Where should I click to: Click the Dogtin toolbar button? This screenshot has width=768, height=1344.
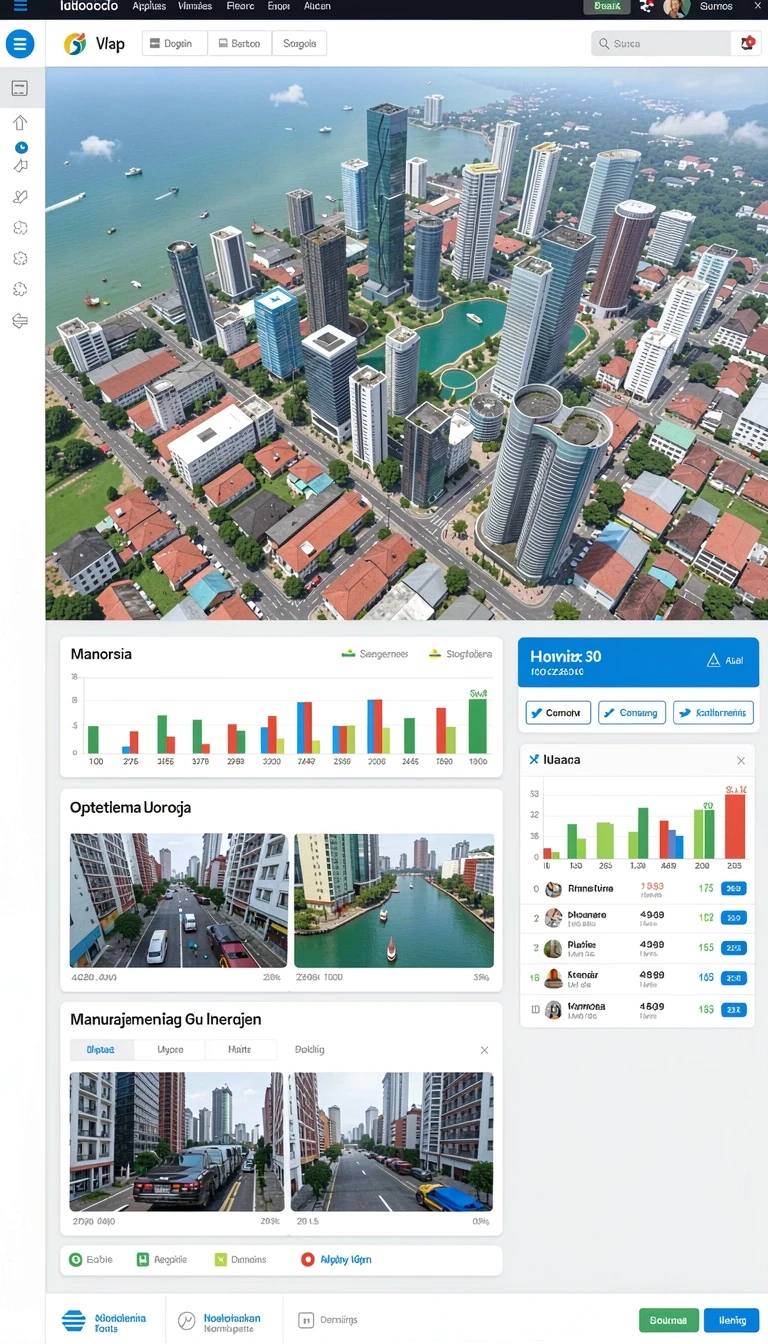(x=174, y=44)
